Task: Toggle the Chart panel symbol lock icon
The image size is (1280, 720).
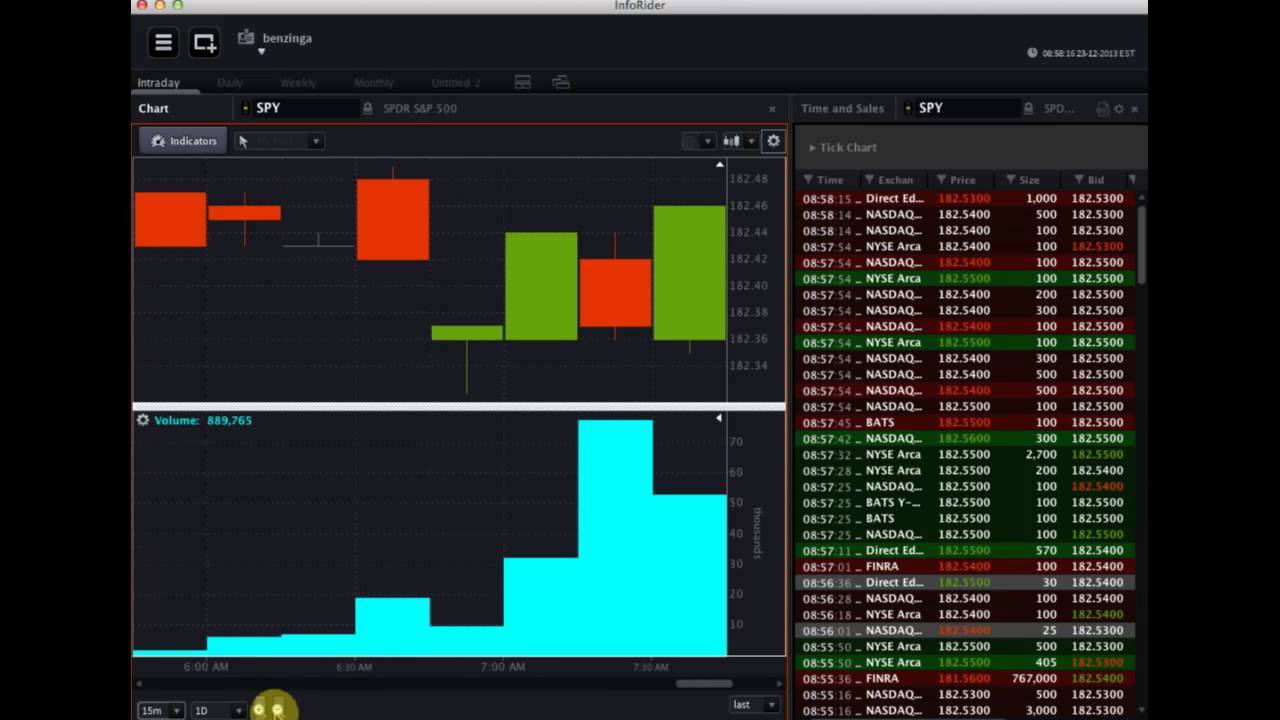Action: pos(368,108)
